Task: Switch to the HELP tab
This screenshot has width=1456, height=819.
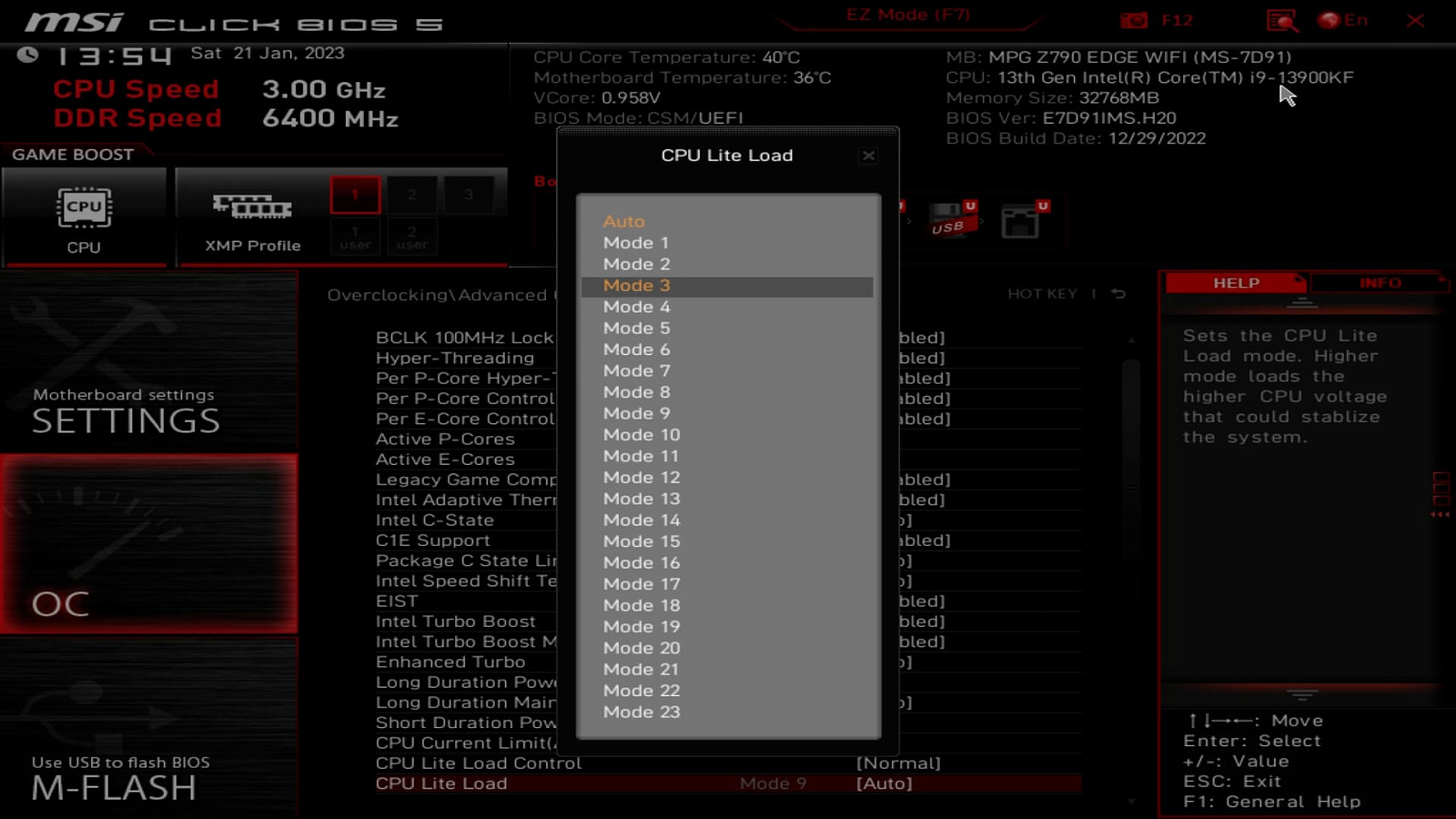Action: coord(1236,283)
